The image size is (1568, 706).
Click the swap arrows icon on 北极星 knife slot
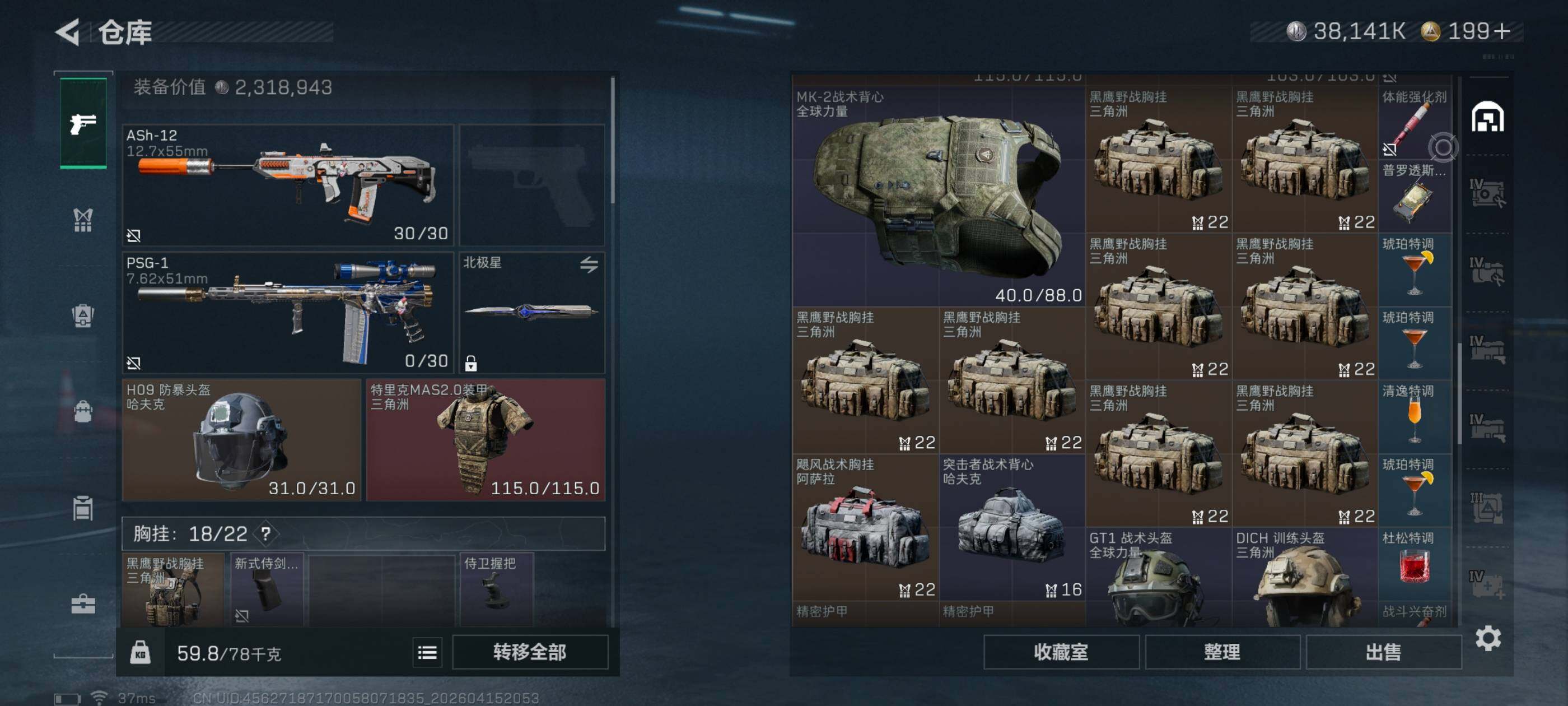[x=589, y=264]
